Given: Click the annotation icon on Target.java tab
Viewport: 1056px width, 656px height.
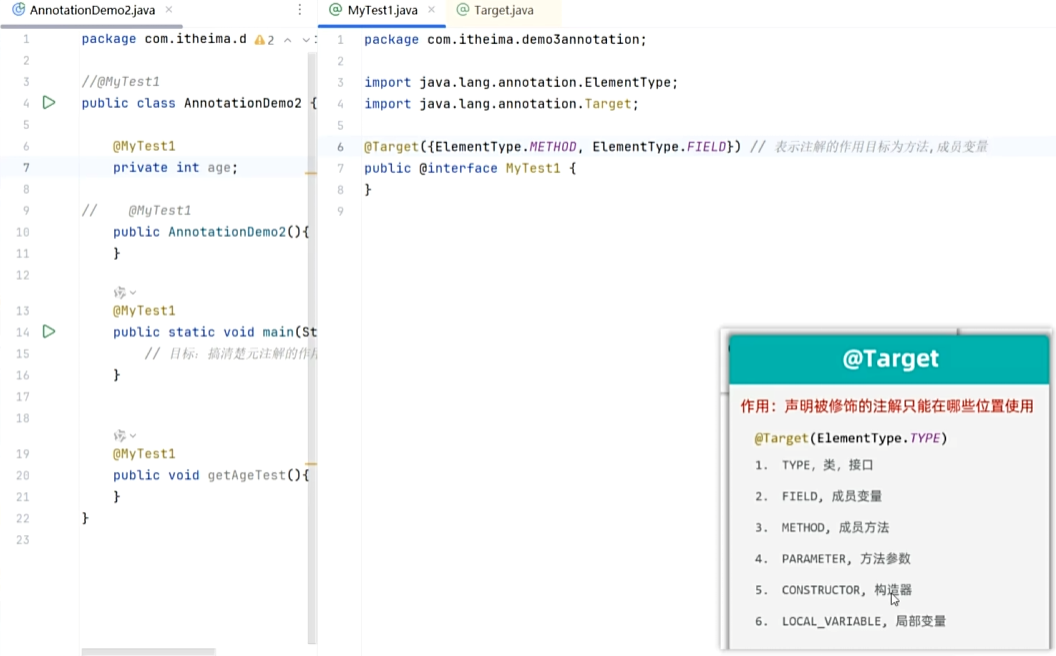Looking at the screenshot, I should (463, 9).
